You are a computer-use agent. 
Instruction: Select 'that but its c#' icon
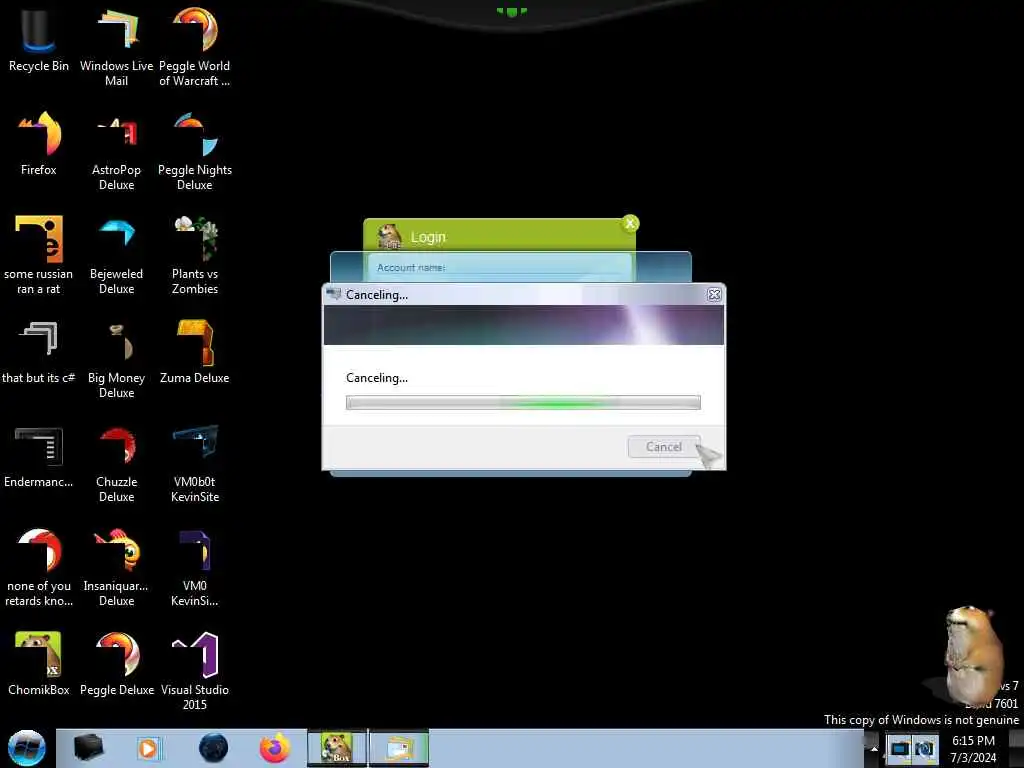[x=39, y=351]
